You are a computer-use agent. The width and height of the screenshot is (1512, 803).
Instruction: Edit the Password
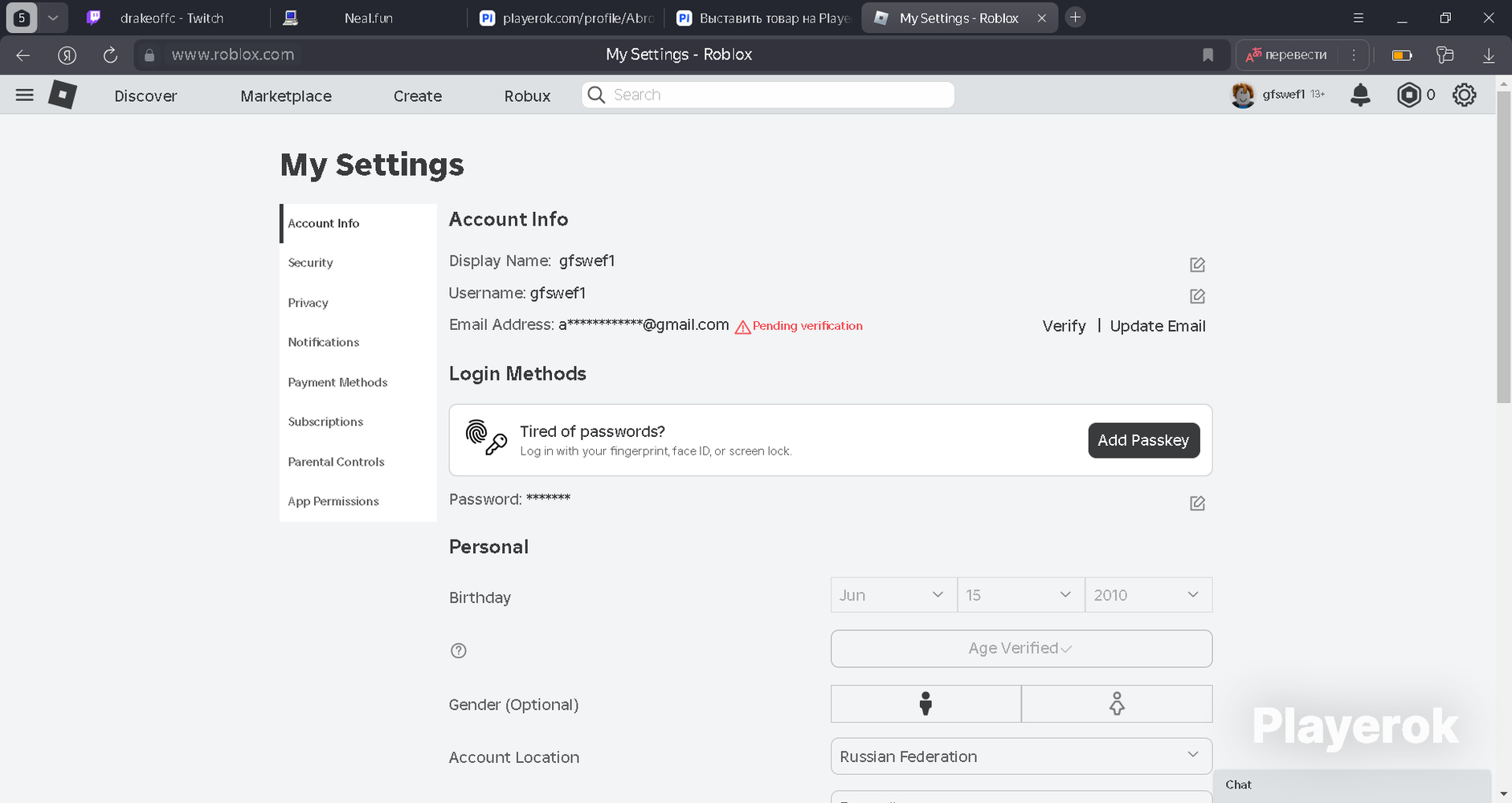pos(1197,503)
